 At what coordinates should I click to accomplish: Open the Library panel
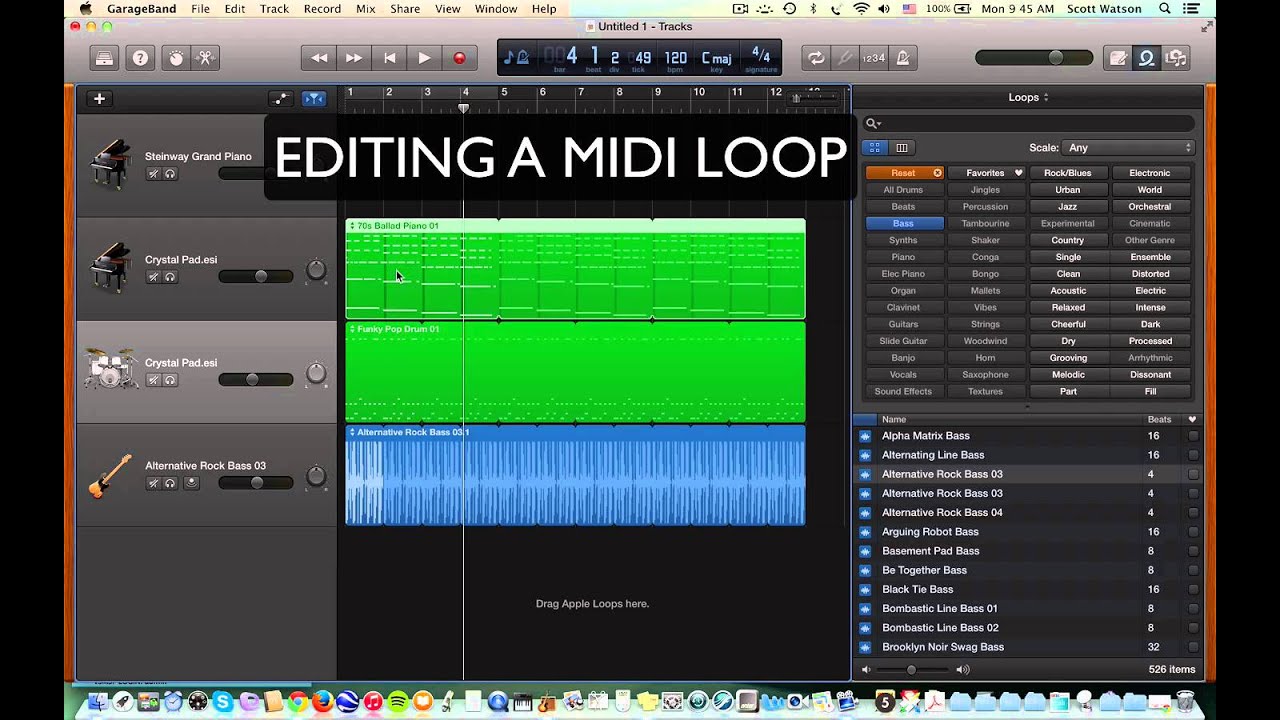[x=105, y=58]
